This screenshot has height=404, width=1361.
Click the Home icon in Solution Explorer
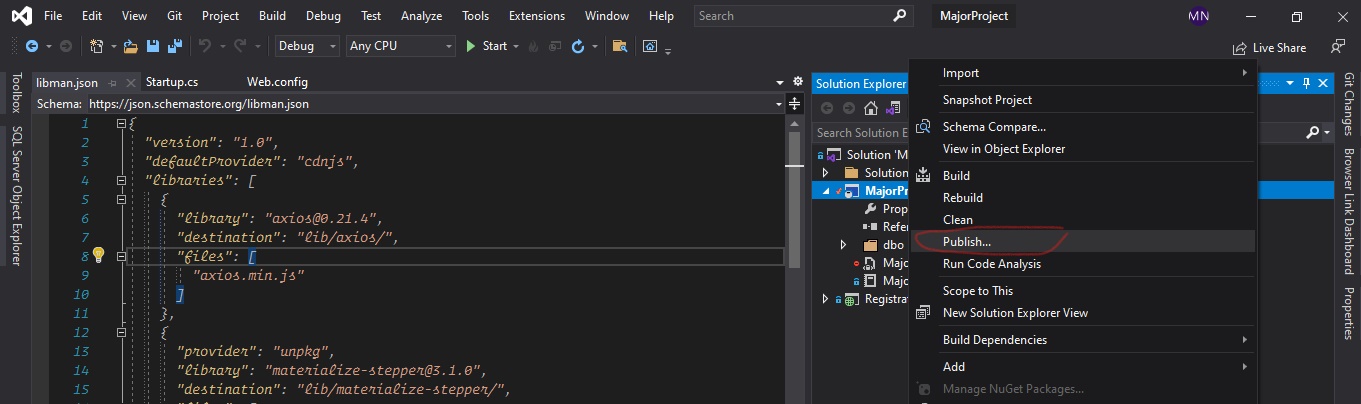[871, 108]
